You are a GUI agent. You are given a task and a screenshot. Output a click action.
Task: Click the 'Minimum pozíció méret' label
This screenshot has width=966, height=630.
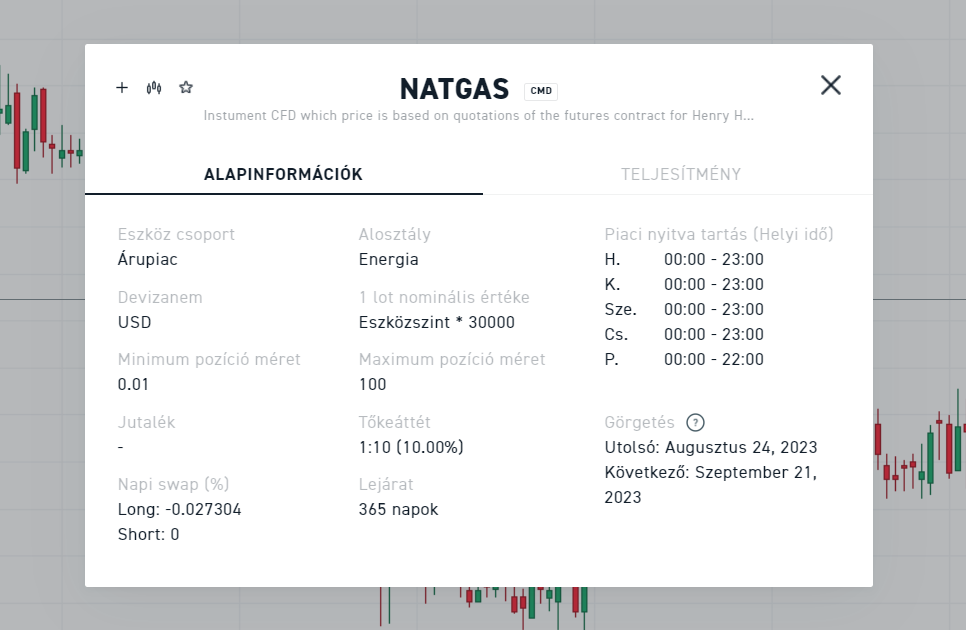coord(209,360)
